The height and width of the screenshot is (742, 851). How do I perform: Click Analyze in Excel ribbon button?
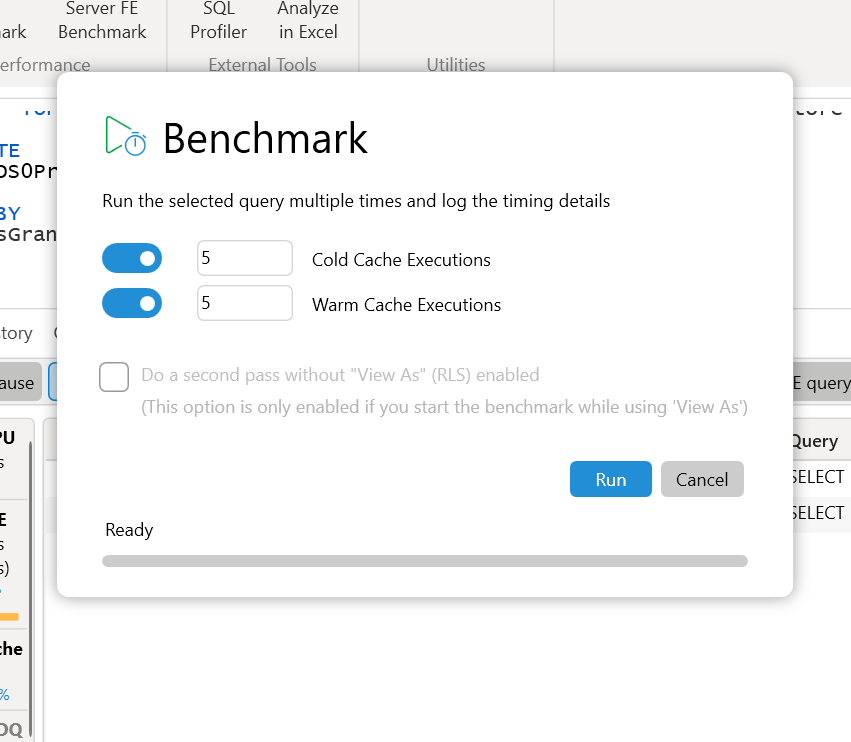pos(308,20)
